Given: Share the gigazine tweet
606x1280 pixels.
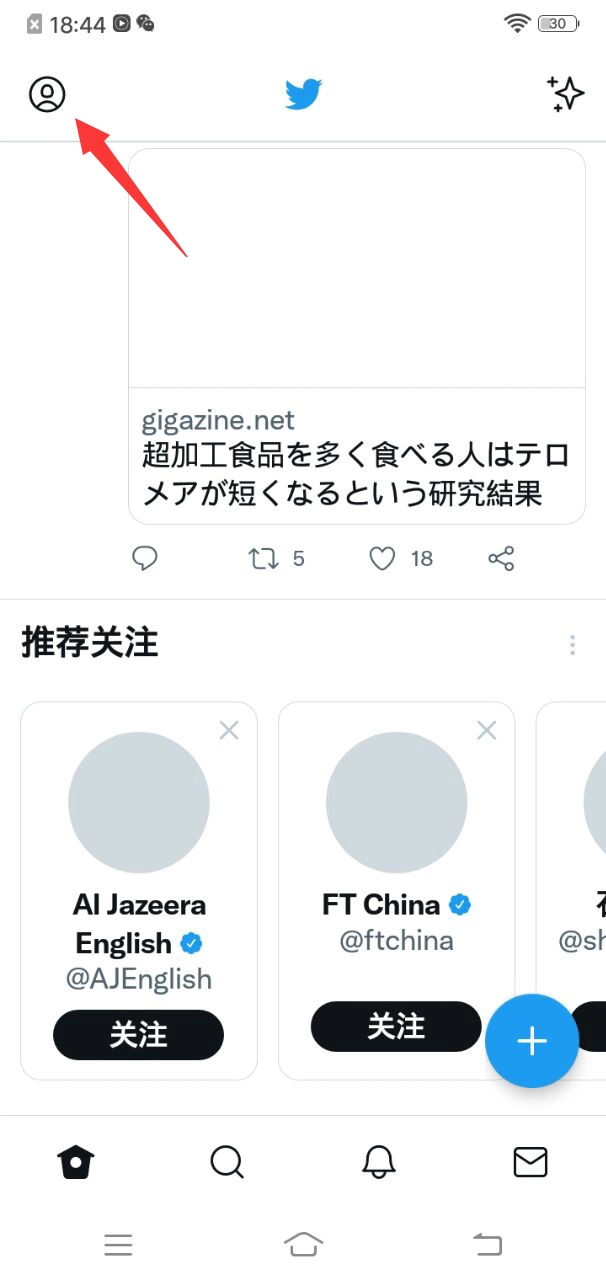Looking at the screenshot, I should pos(501,558).
